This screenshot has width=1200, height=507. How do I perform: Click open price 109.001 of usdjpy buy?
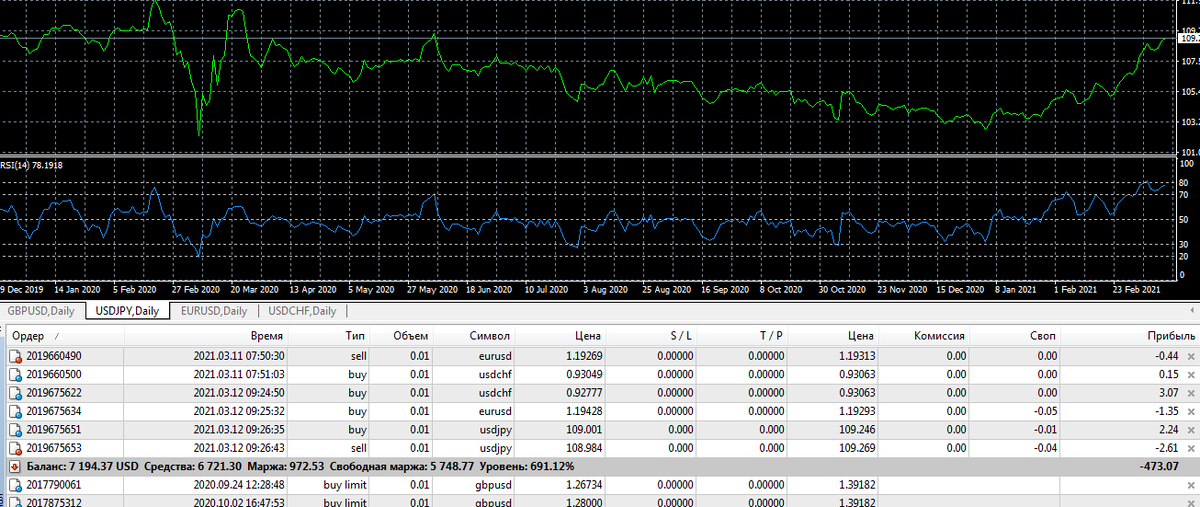coord(583,430)
